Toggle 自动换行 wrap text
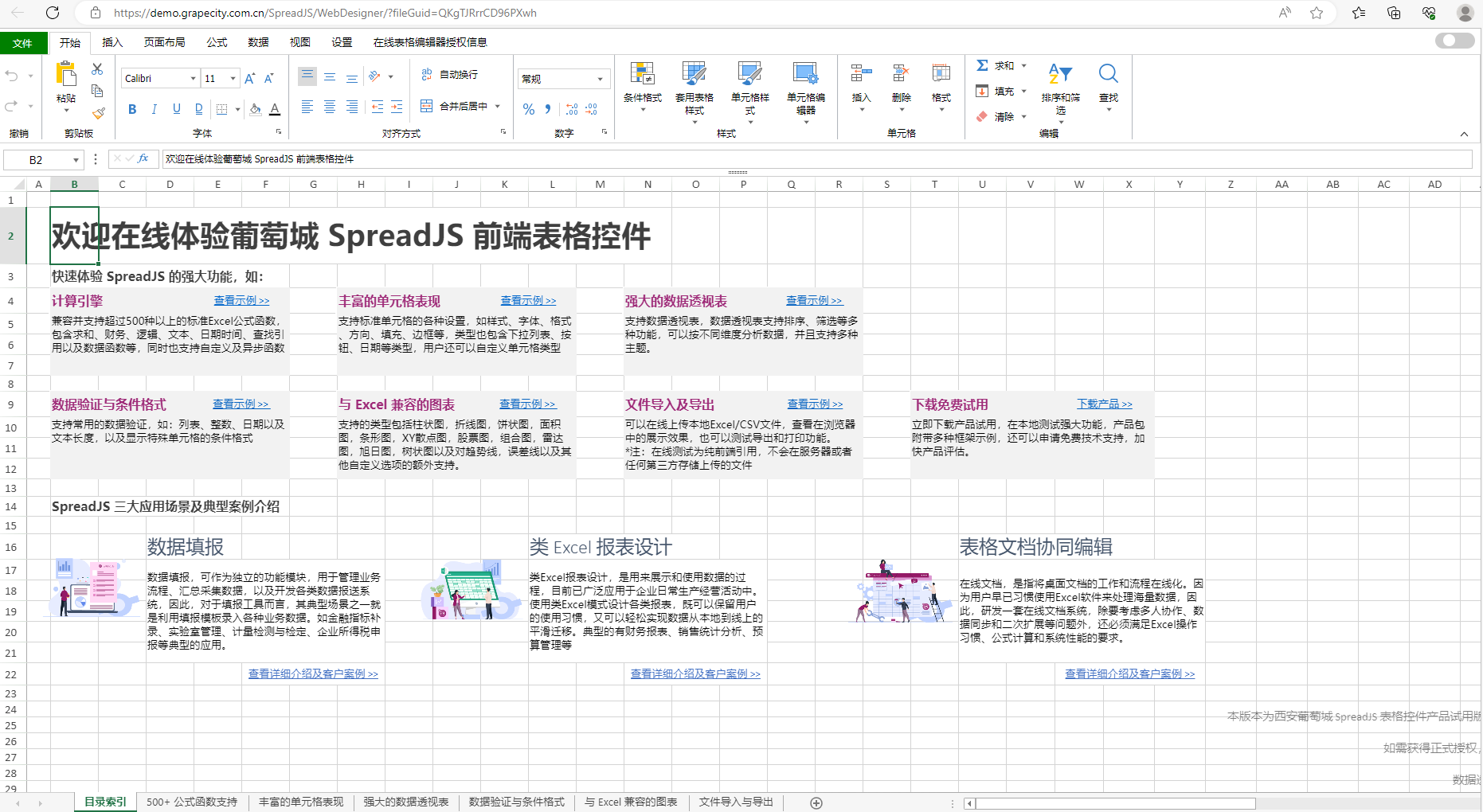 pos(449,74)
